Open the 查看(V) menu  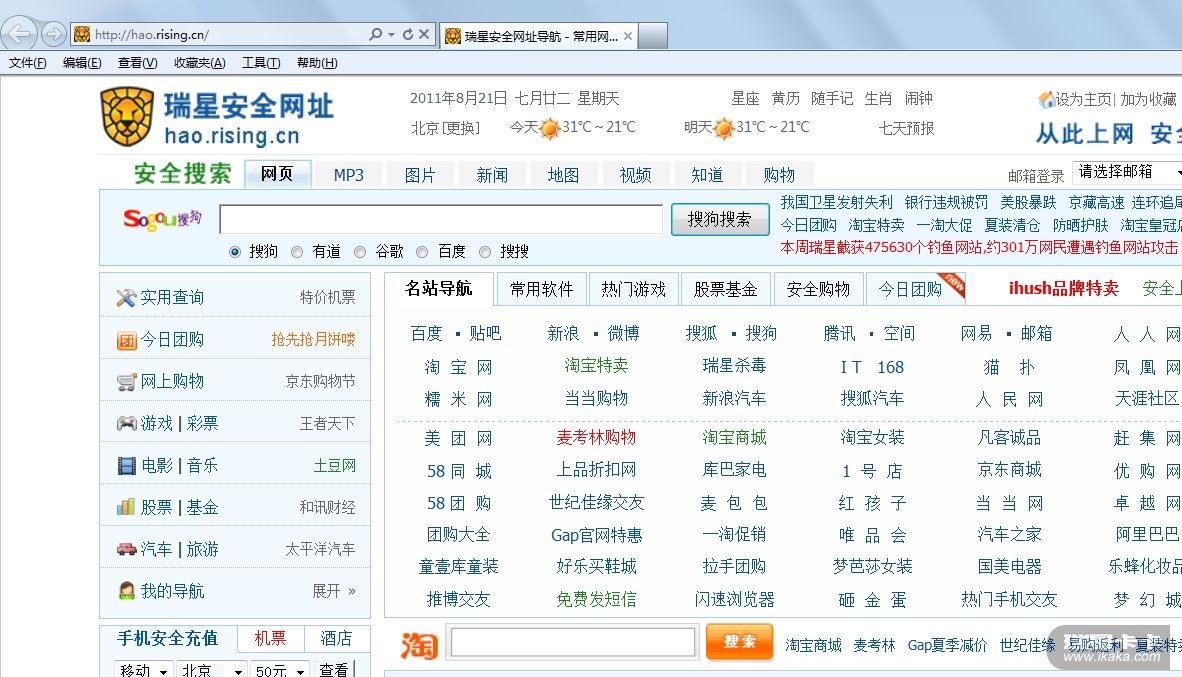click(138, 63)
